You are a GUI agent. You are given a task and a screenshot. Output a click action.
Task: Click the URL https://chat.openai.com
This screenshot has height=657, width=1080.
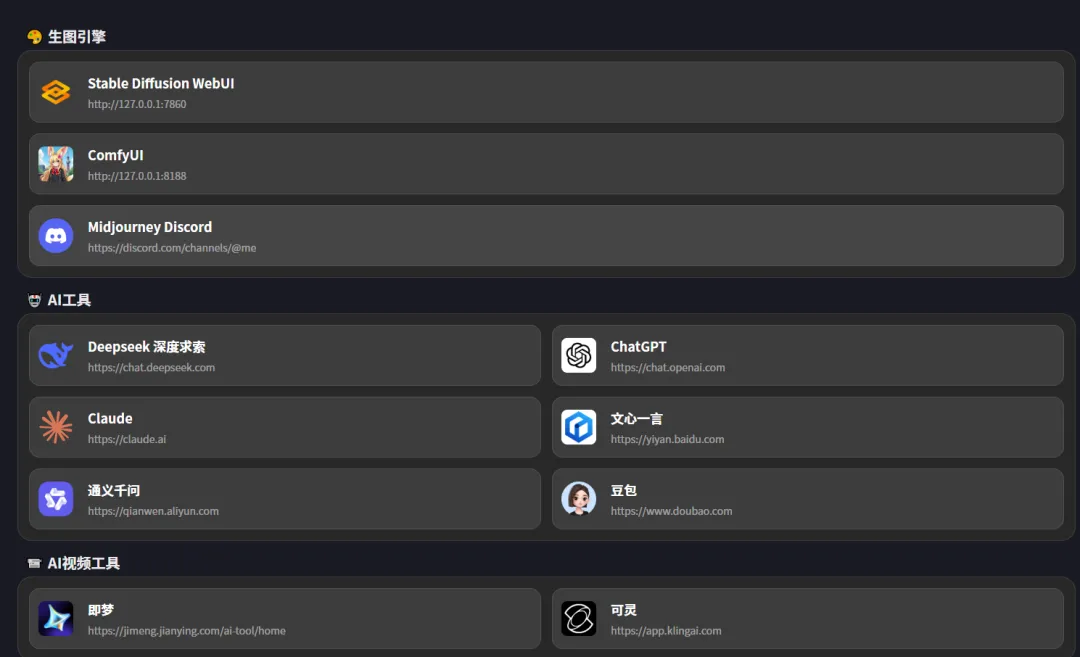[x=667, y=368]
